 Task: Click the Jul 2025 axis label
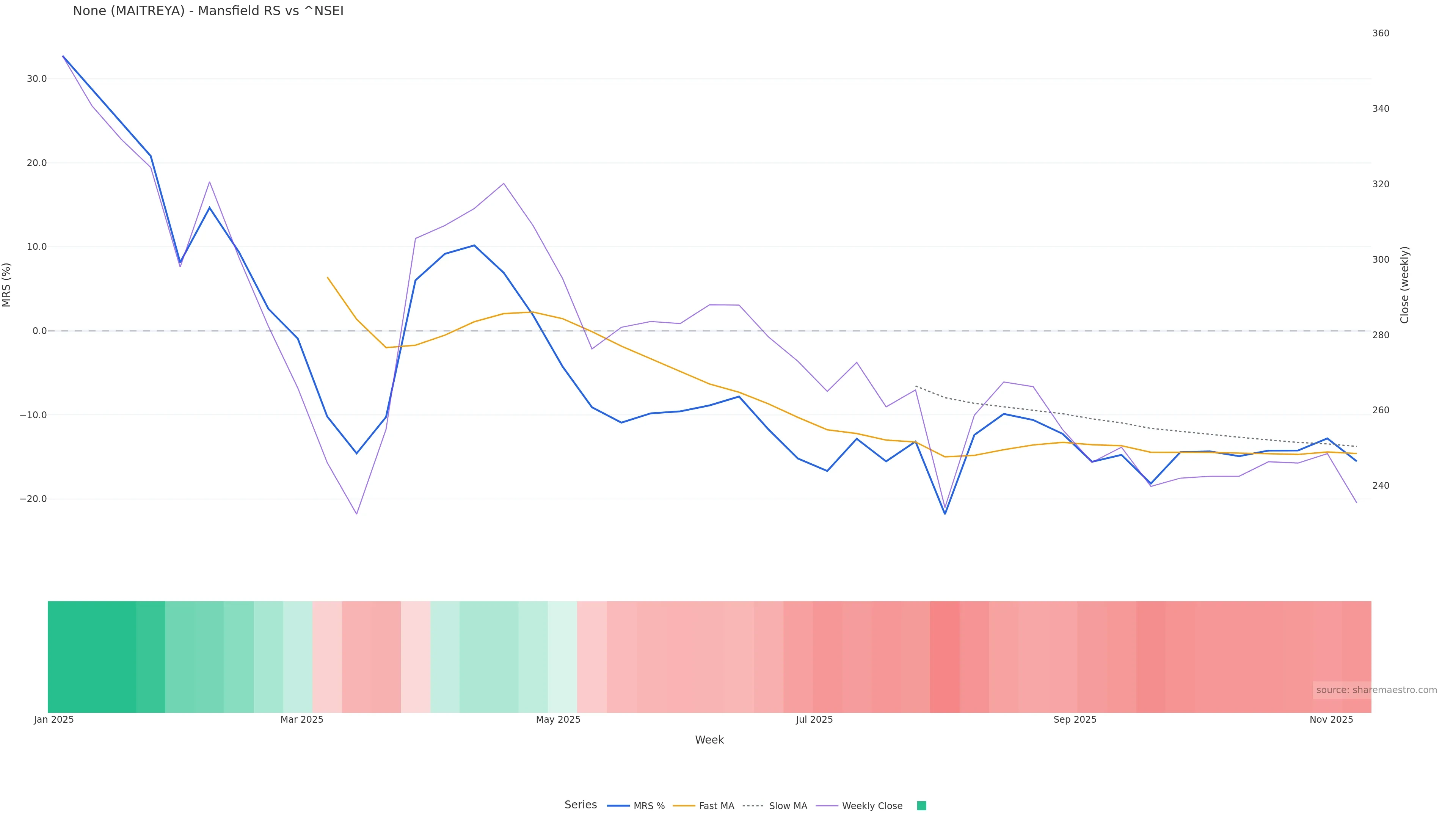tap(814, 720)
